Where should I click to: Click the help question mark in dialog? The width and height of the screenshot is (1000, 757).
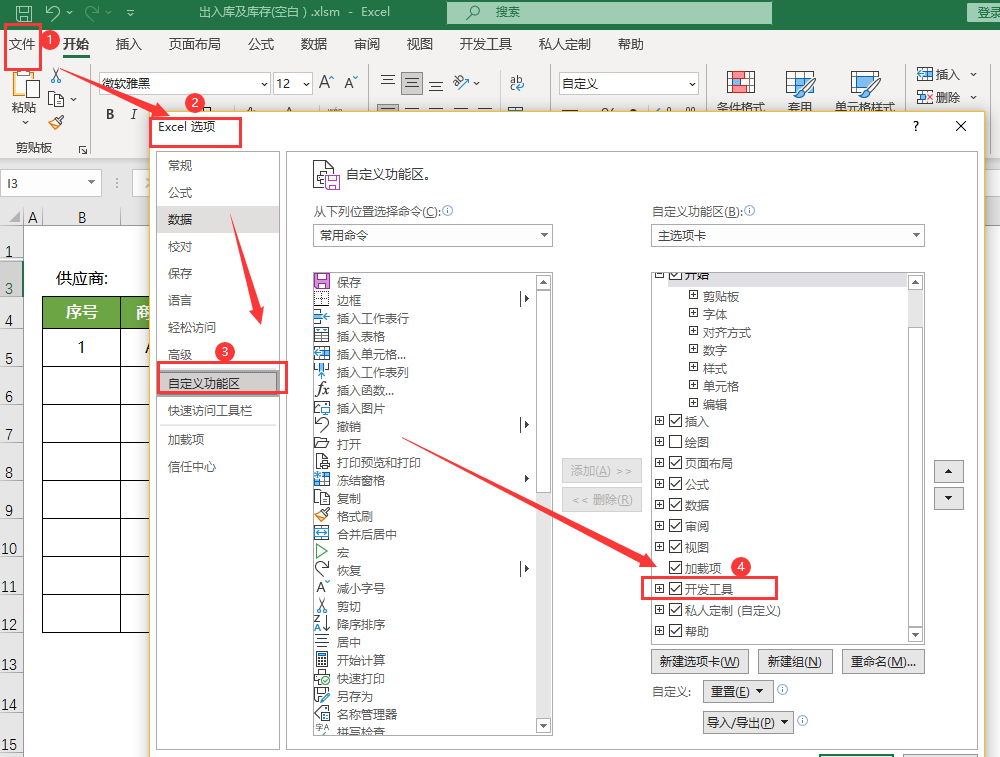click(916, 126)
